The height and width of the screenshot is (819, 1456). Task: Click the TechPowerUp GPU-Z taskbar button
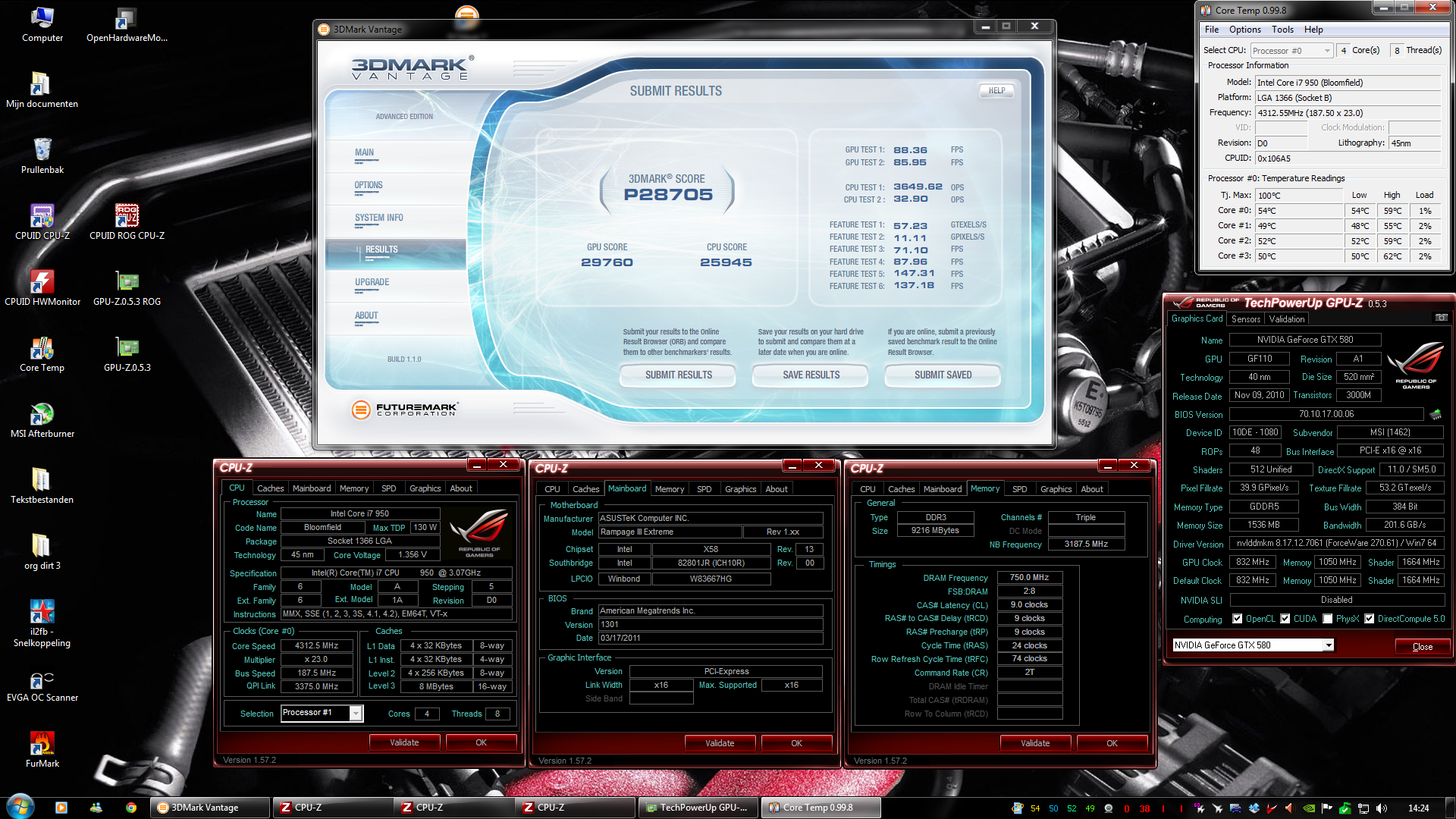pos(698,808)
